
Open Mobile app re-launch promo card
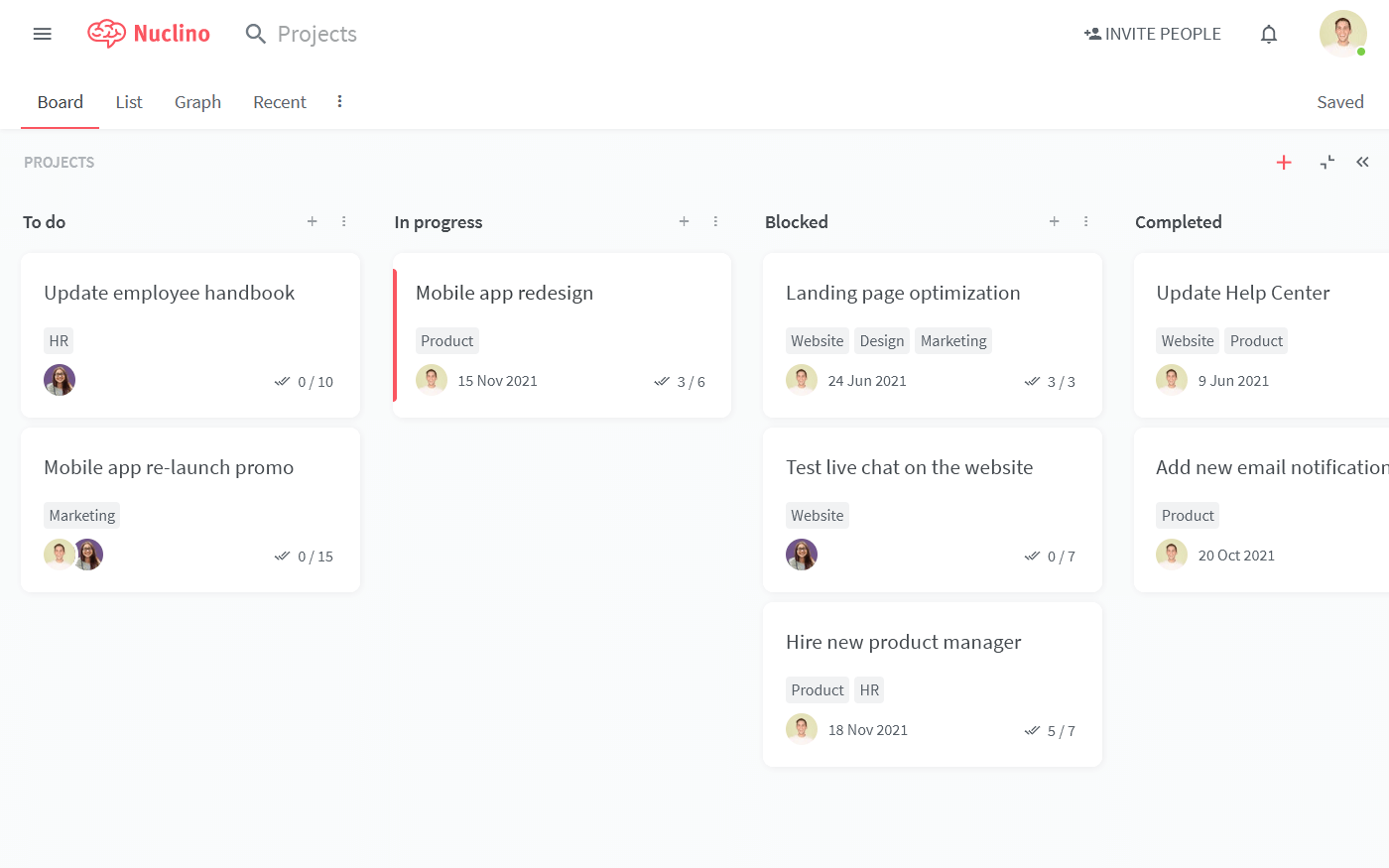pos(190,510)
